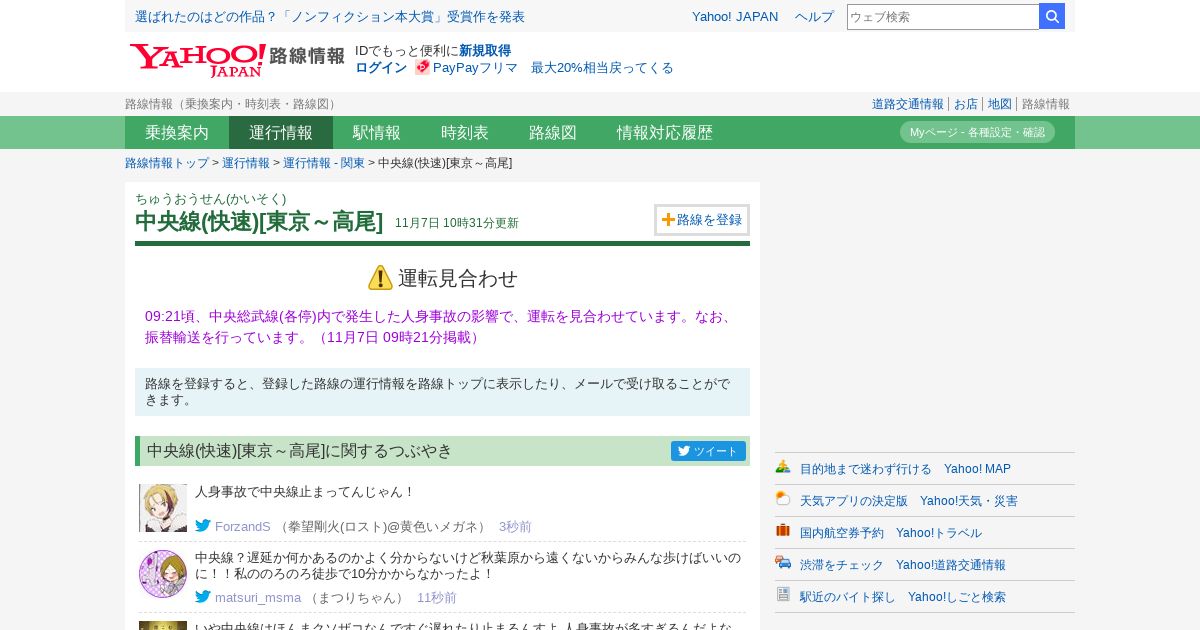
Task: Click the web search magnifier button
Action: click(x=1052, y=16)
